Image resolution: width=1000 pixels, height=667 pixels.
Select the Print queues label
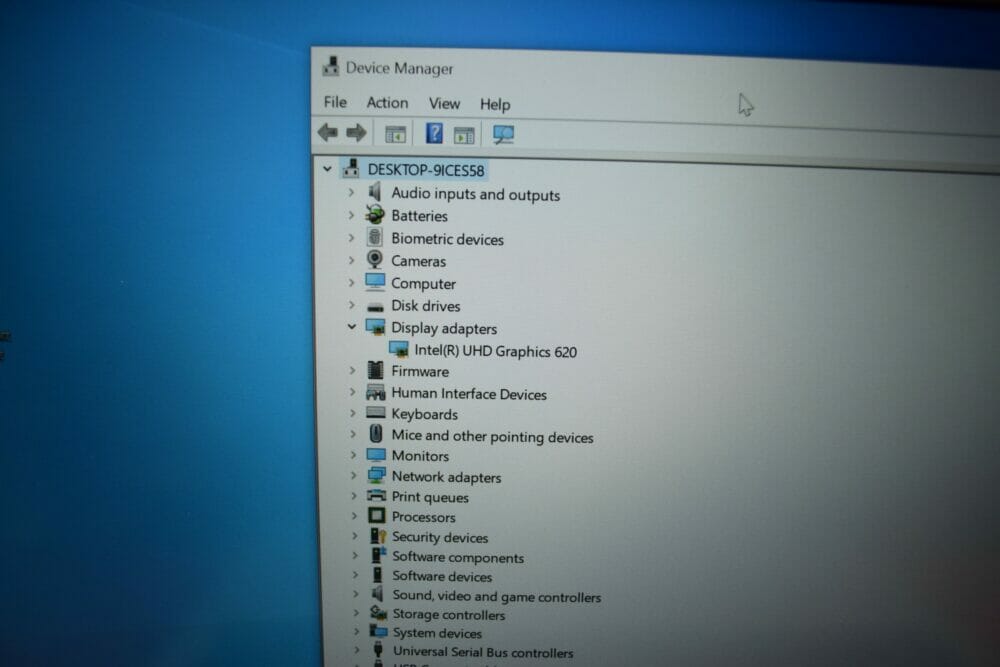click(430, 497)
